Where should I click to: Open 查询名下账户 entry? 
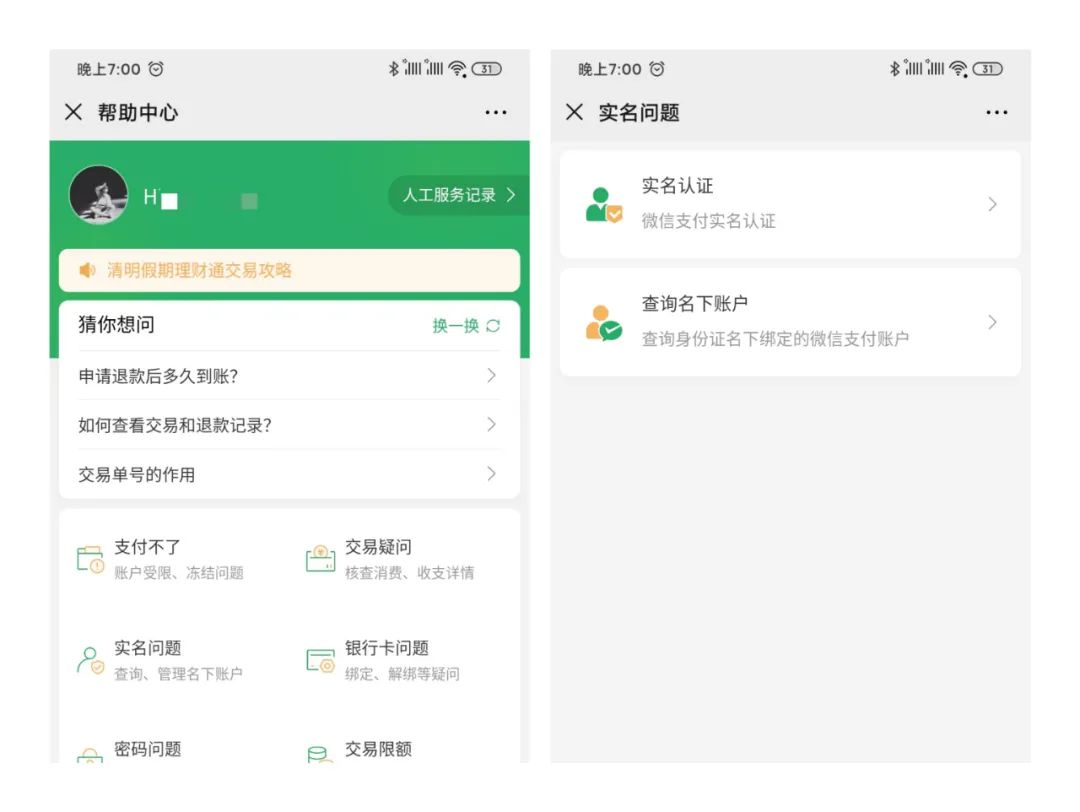[790, 322]
